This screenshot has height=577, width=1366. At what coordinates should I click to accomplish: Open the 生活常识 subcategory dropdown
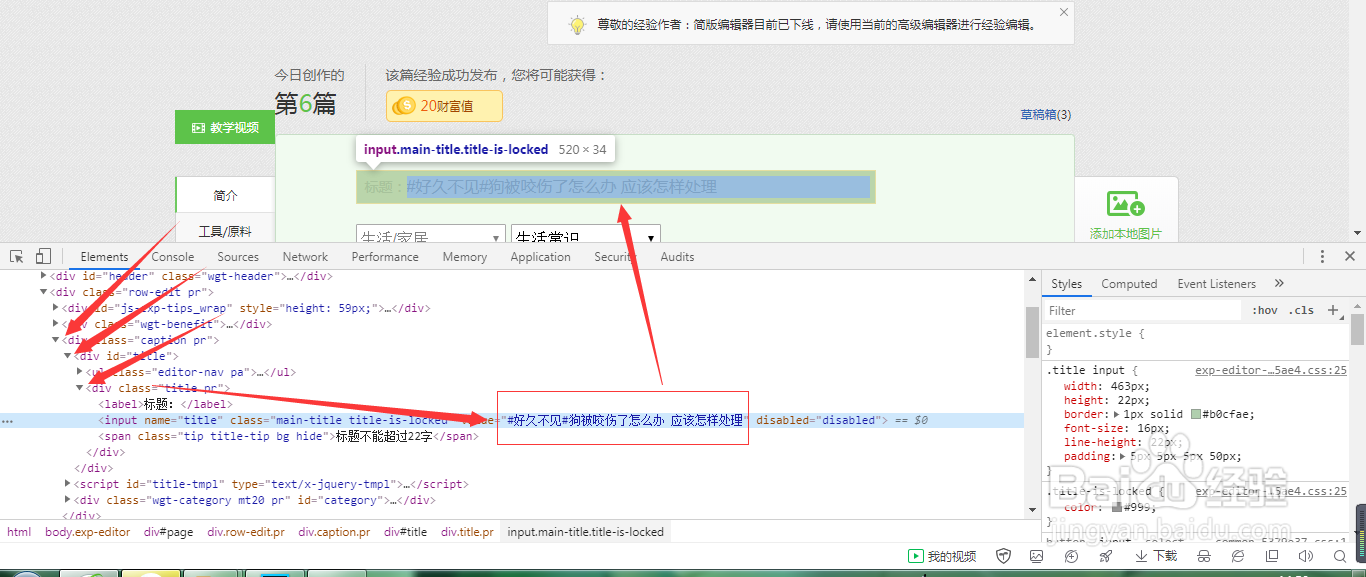[x=586, y=237]
